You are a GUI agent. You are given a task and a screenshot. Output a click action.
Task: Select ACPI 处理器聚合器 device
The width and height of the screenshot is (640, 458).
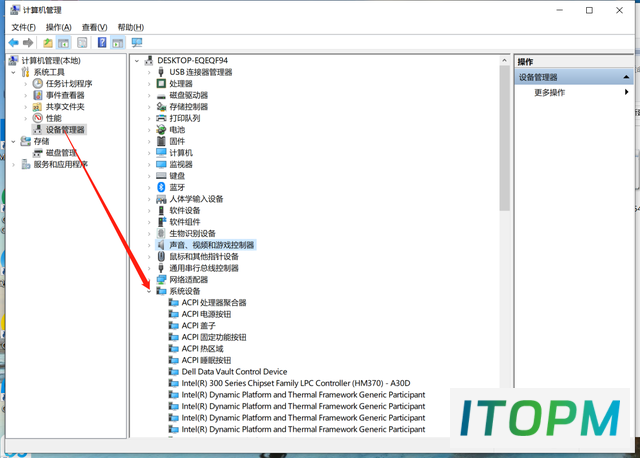click(x=214, y=302)
